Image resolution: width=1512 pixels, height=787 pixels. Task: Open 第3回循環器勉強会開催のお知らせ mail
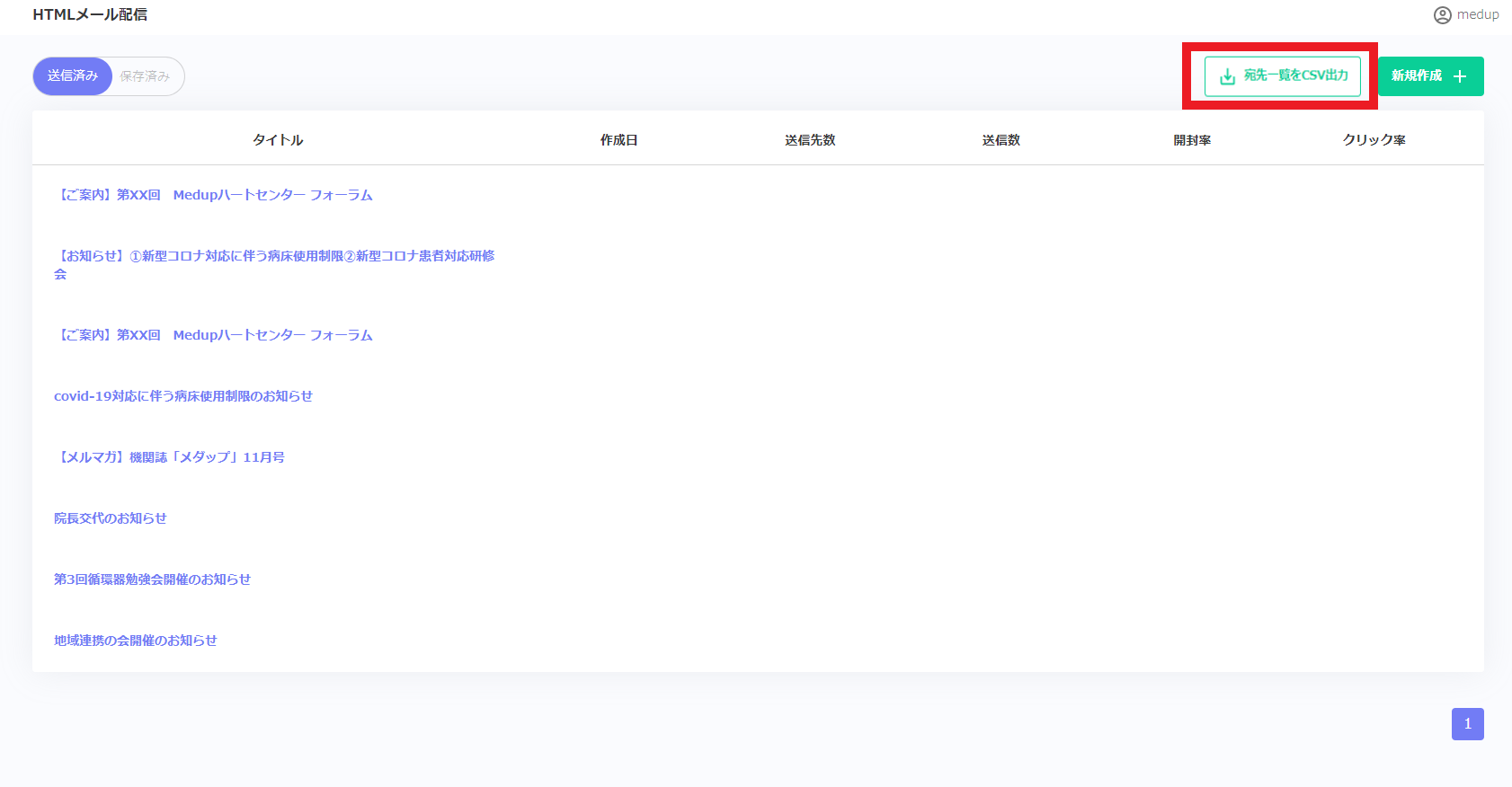point(152,579)
